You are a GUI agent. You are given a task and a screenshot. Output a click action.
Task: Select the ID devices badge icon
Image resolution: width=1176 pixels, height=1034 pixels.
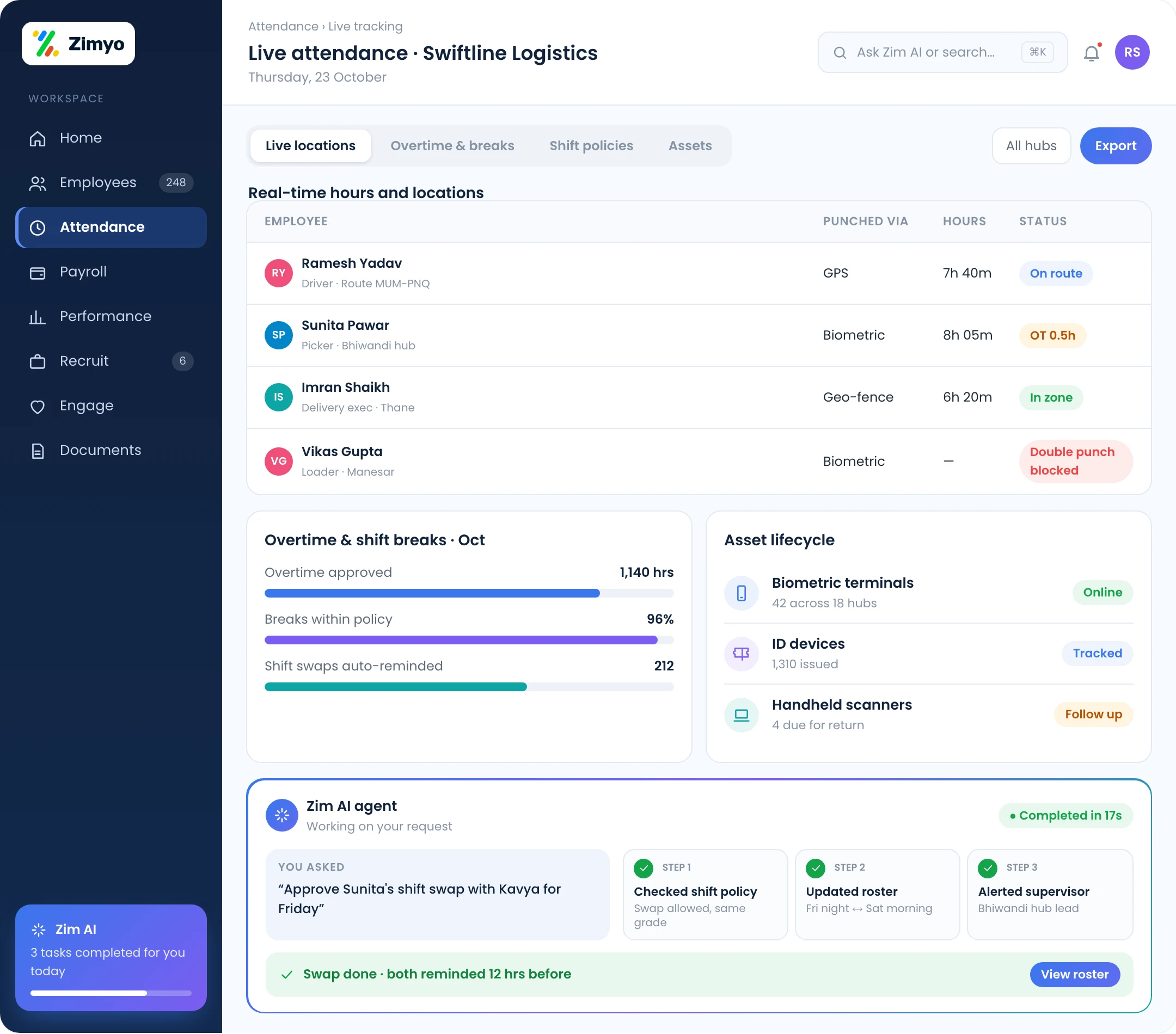[x=741, y=654]
